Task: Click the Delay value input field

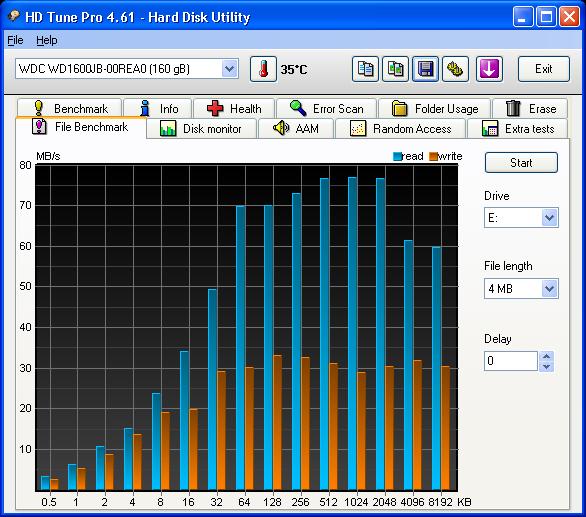Action: 511,361
